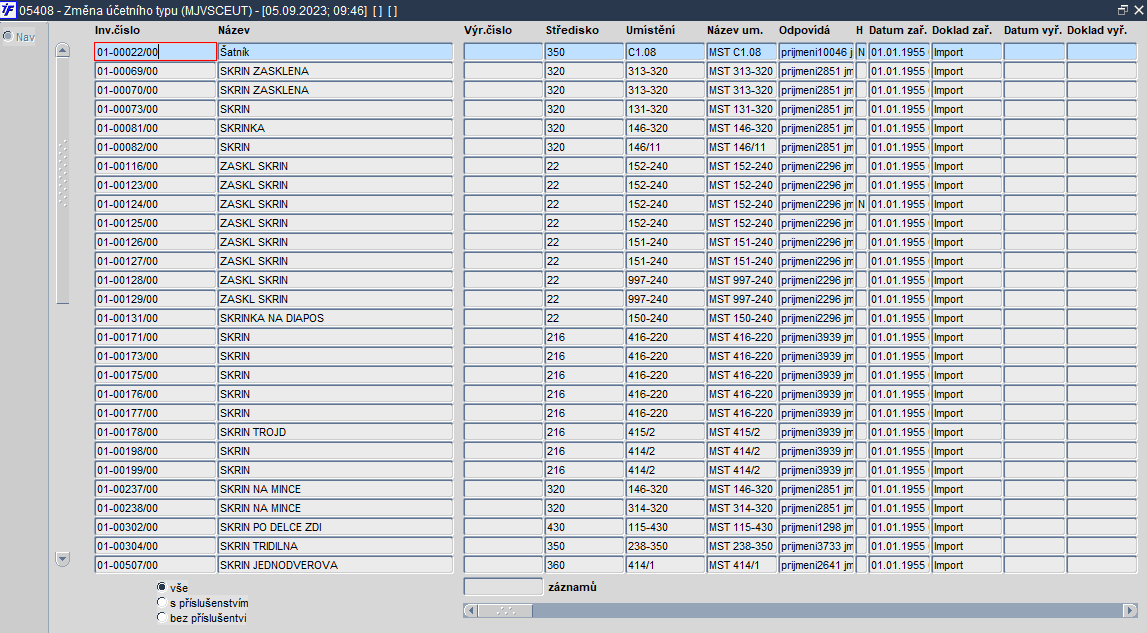Choose 's příslušenstvím' filter option

[x=162, y=602]
